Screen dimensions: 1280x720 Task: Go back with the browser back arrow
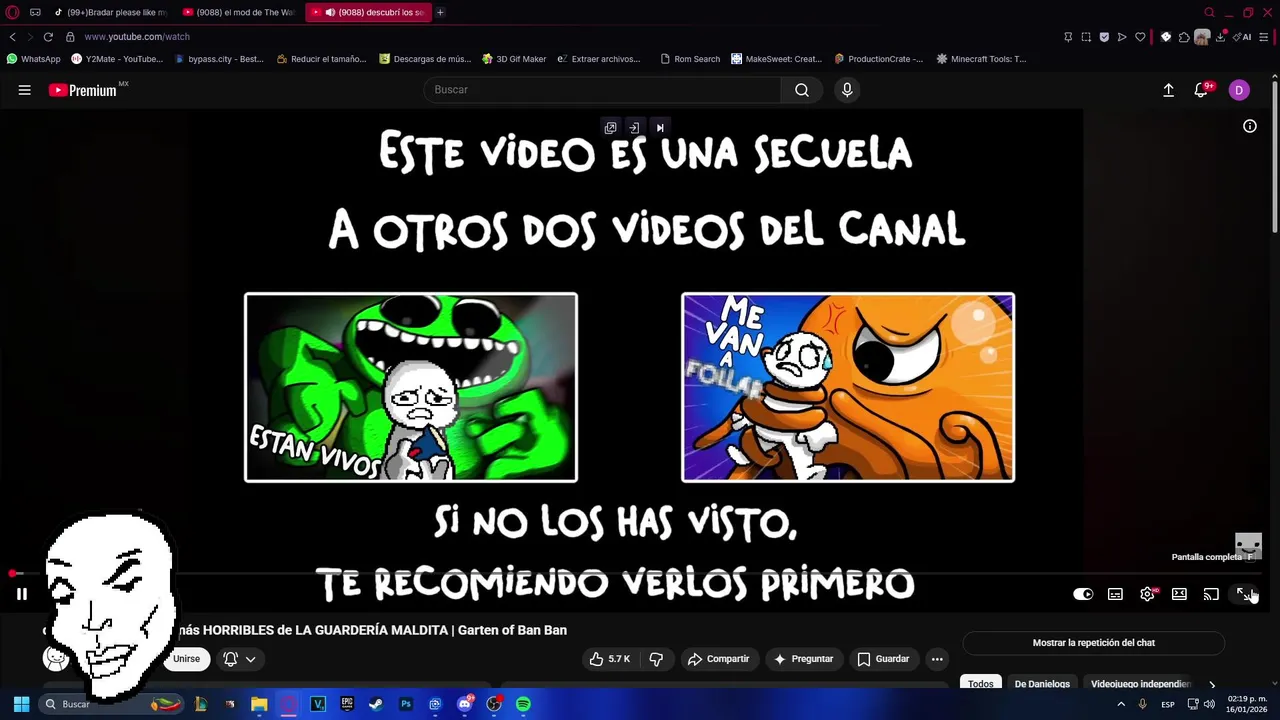pyautogui.click(x=12, y=37)
